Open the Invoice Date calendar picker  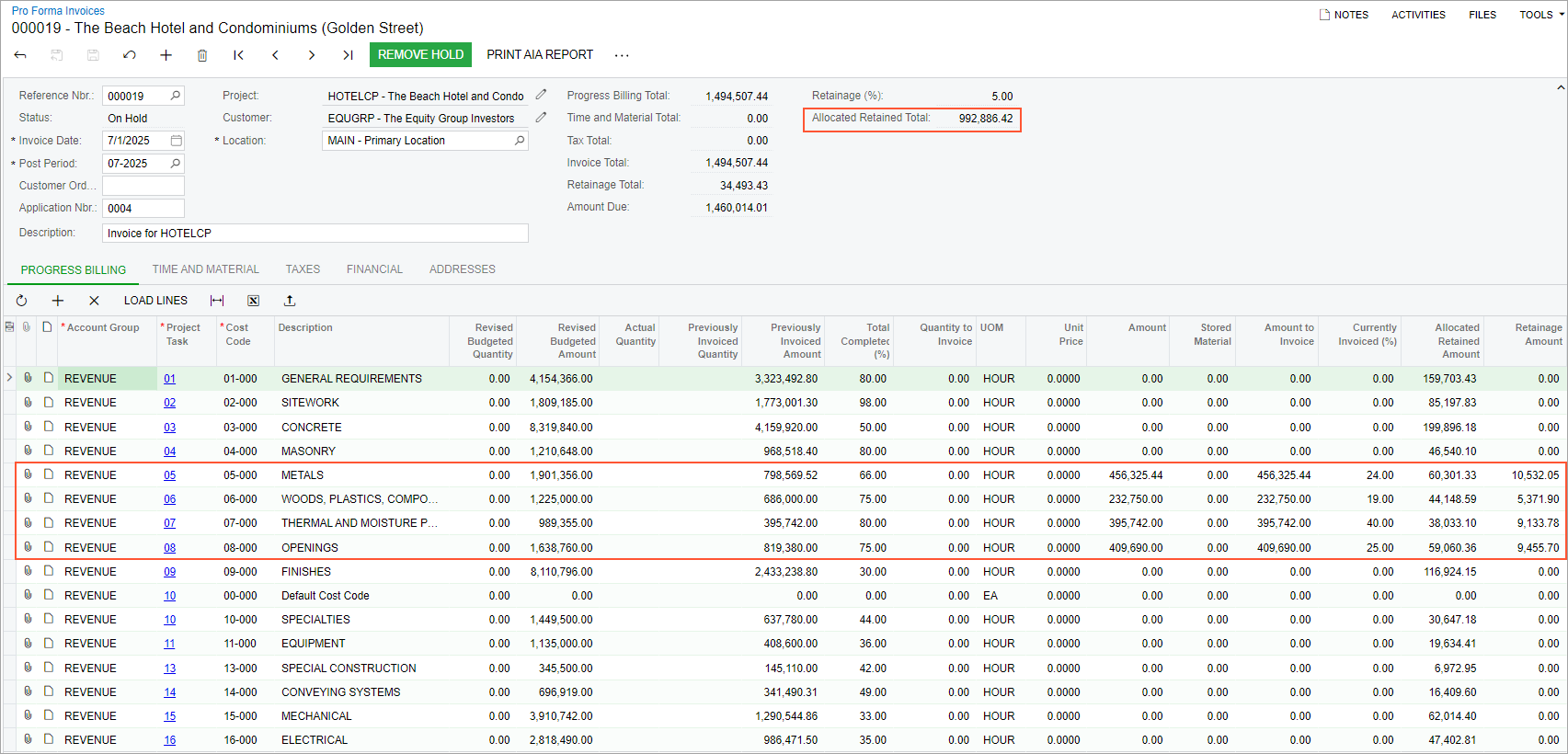tap(177, 141)
